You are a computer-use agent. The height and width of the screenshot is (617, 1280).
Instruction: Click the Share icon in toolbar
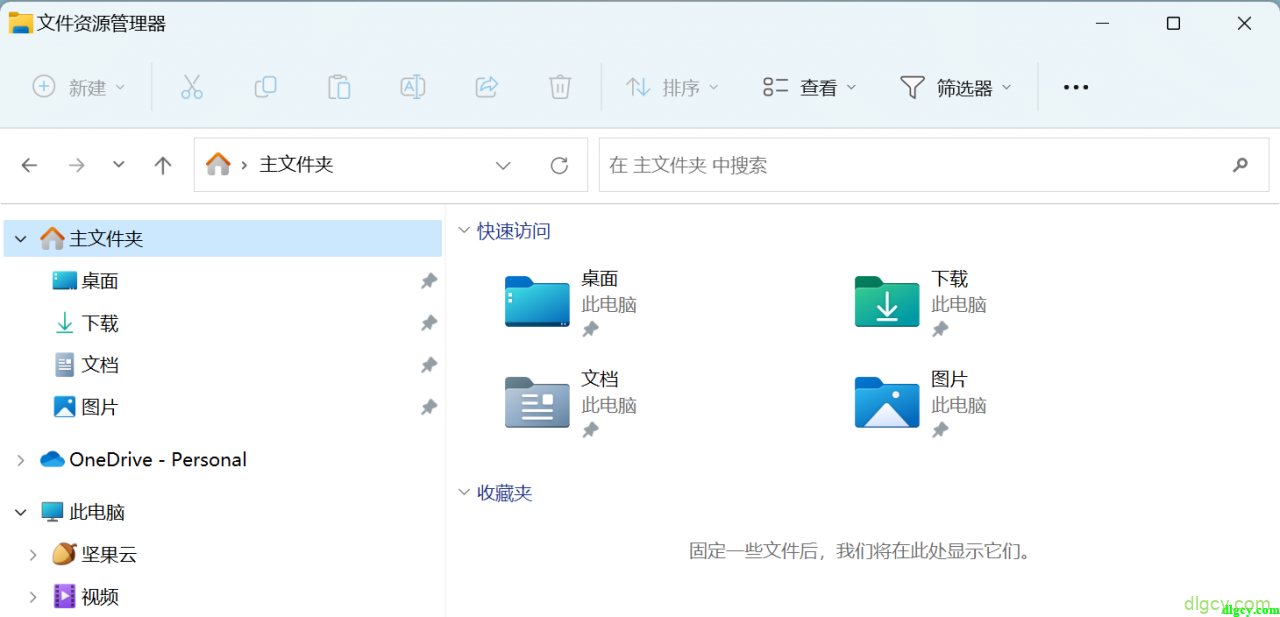coord(487,87)
